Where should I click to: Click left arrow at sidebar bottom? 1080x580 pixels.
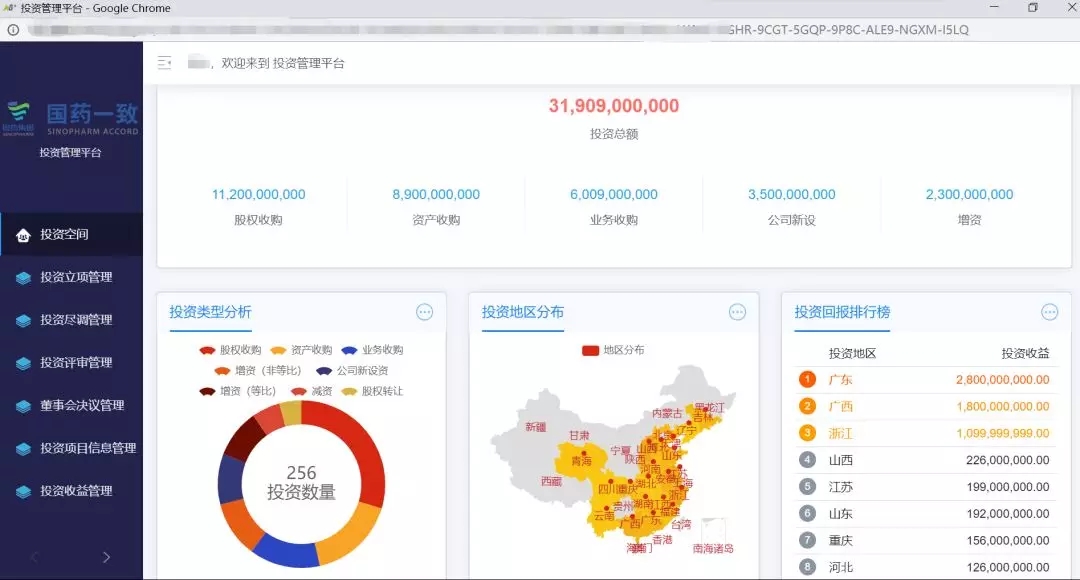tap(35, 557)
